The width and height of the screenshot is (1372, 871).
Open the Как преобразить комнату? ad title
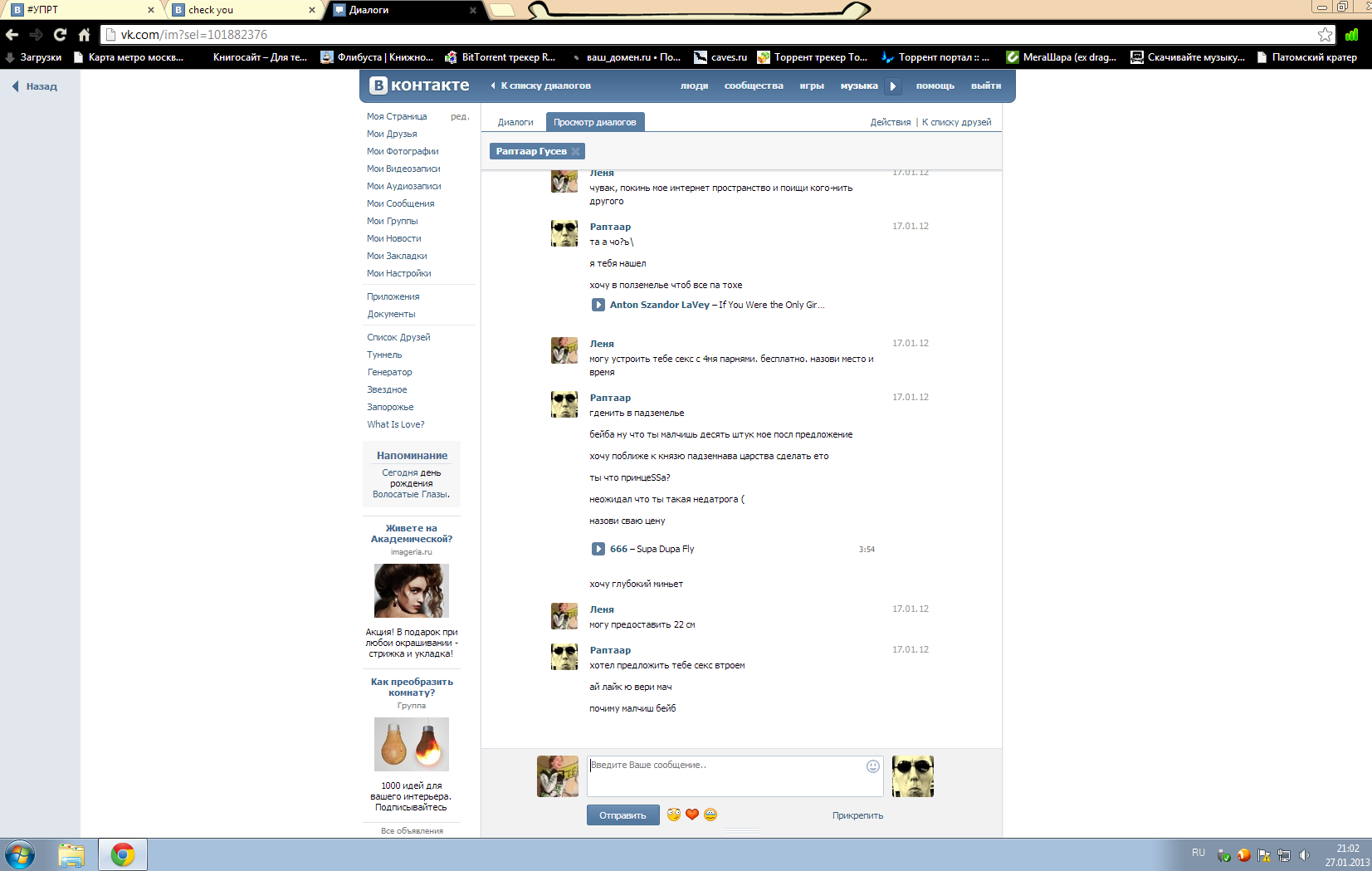point(412,687)
